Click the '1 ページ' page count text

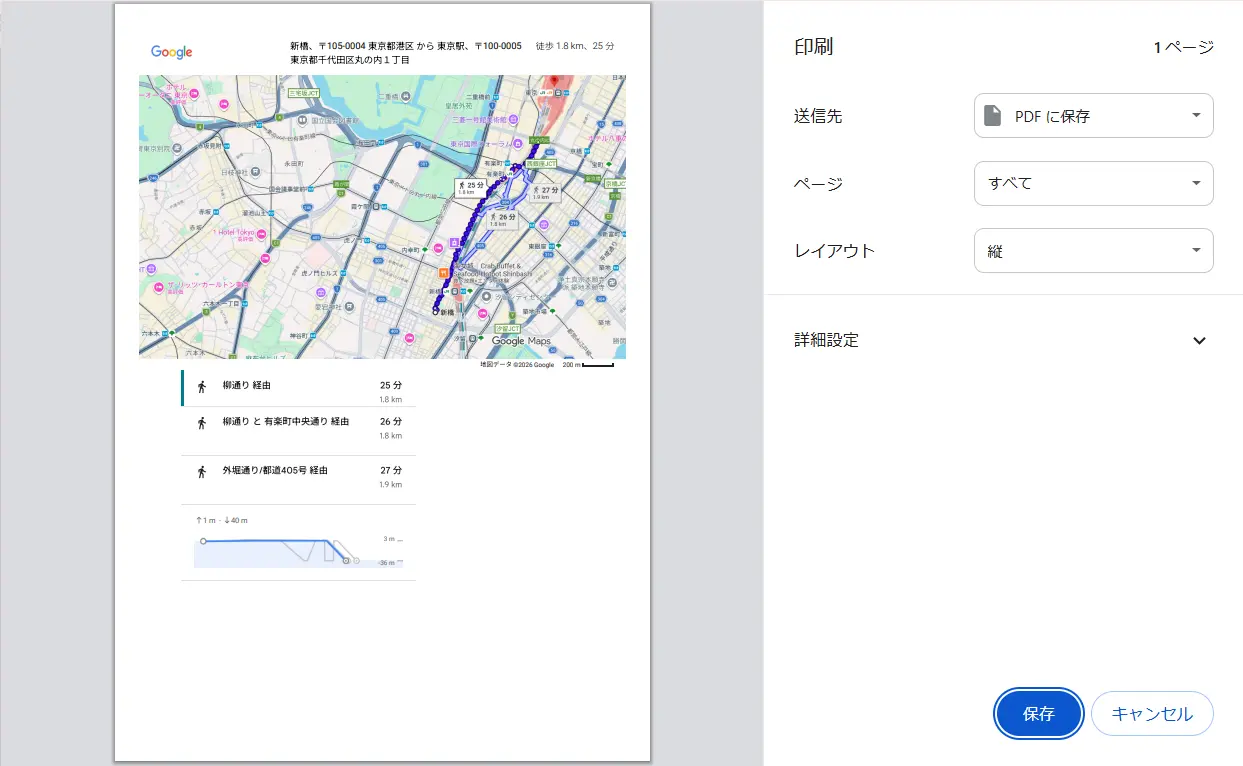point(1184,47)
